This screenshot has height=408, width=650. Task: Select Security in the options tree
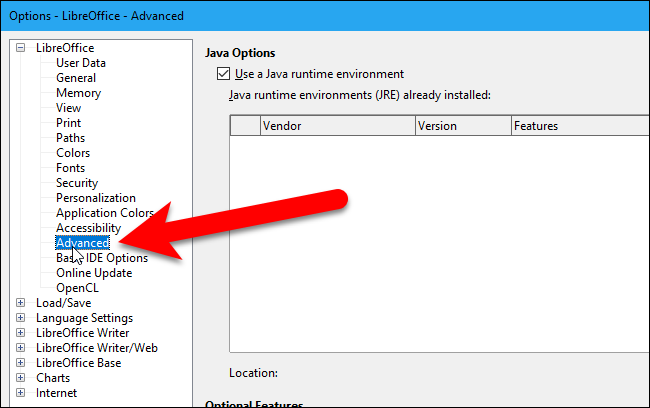pyautogui.click(x=77, y=183)
